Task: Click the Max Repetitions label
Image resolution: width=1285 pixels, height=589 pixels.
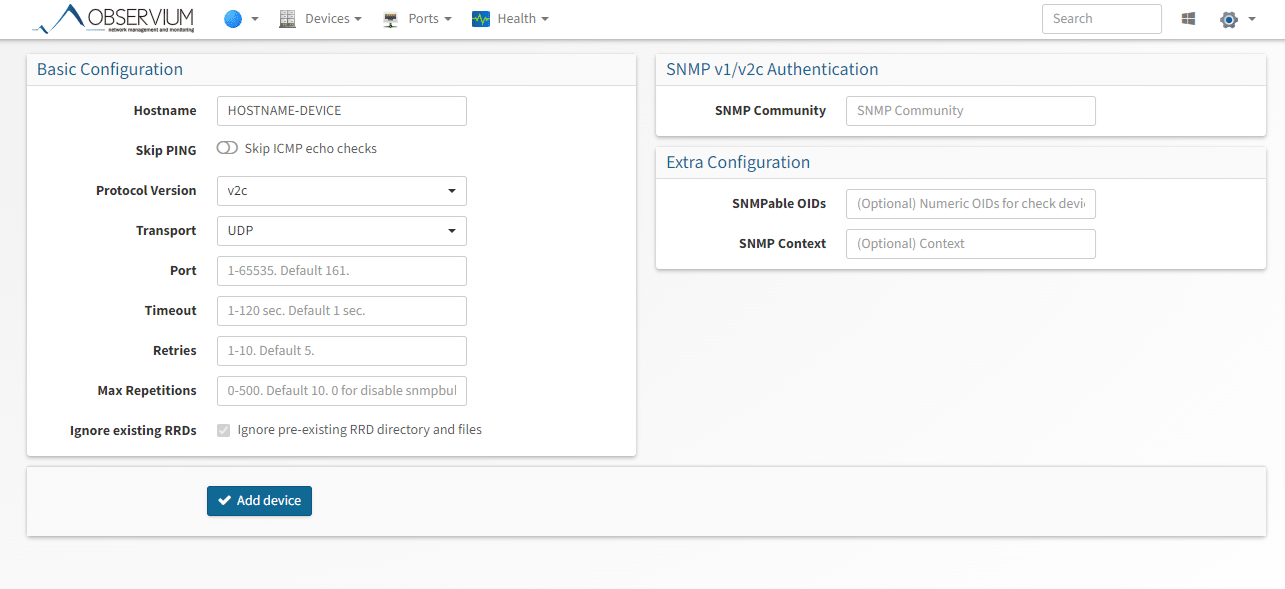Action: [x=147, y=391]
